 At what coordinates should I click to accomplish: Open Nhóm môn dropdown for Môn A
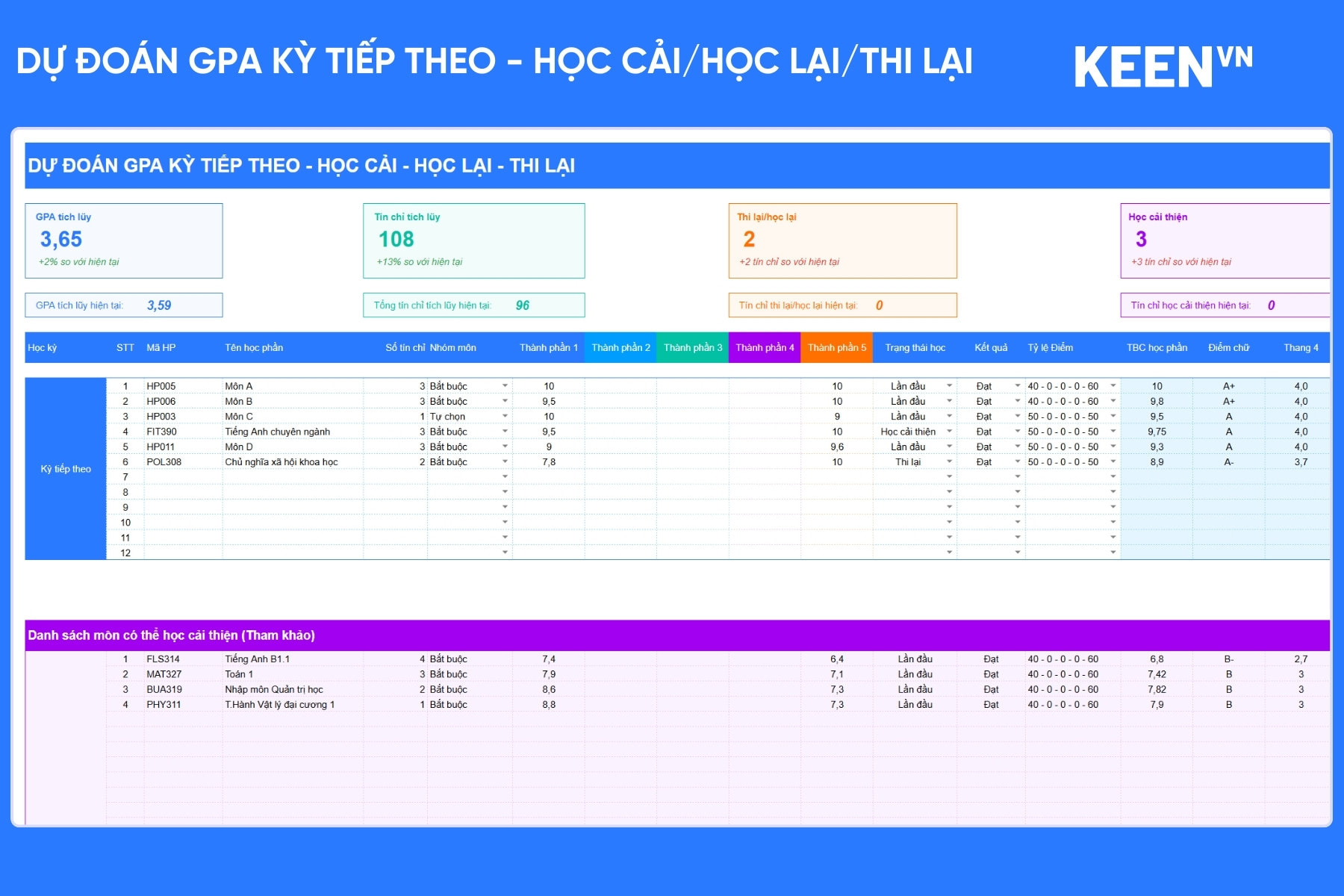505,386
